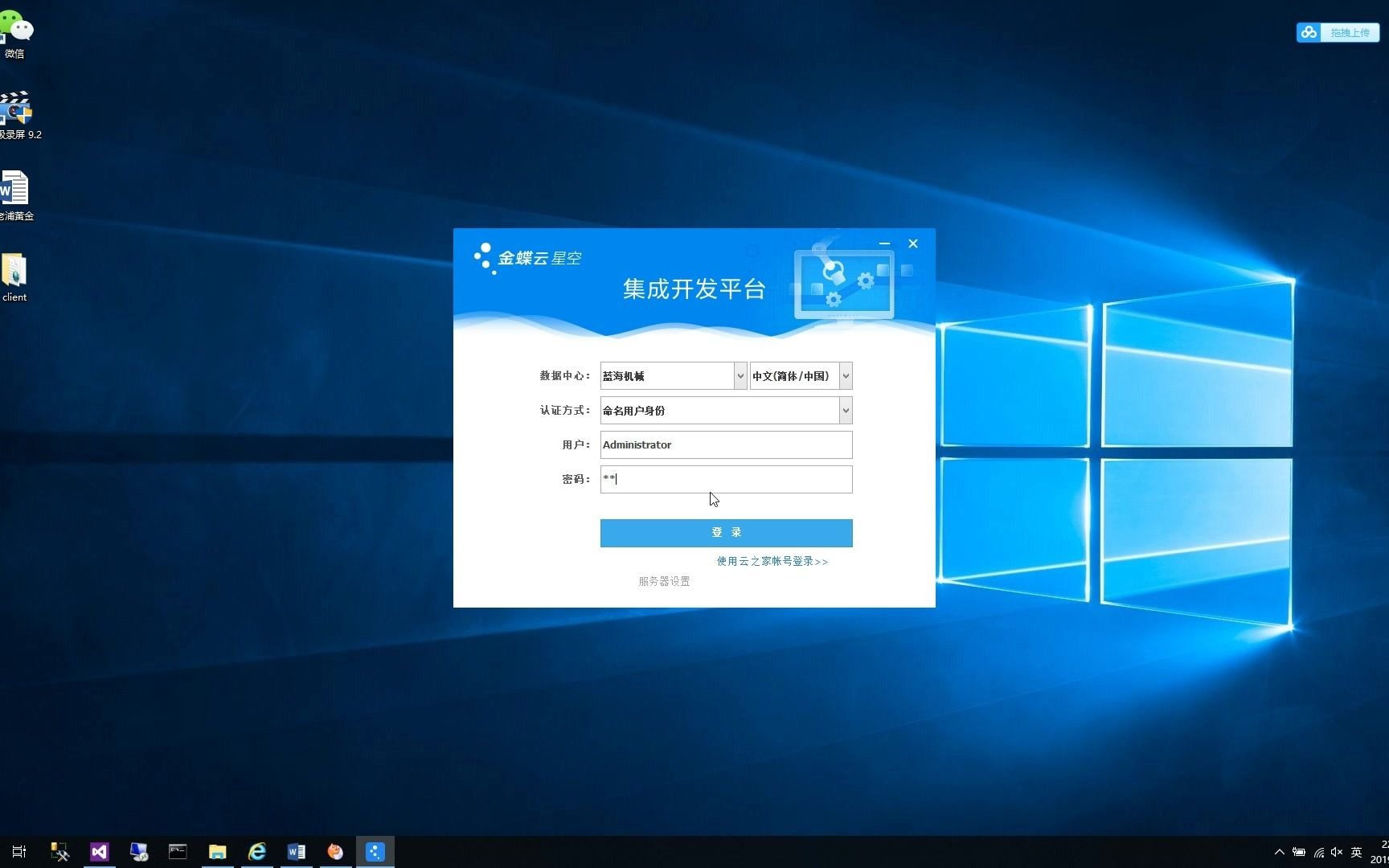
Task: Open the Wi-Fi network tray icon
Action: (1318, 852)
